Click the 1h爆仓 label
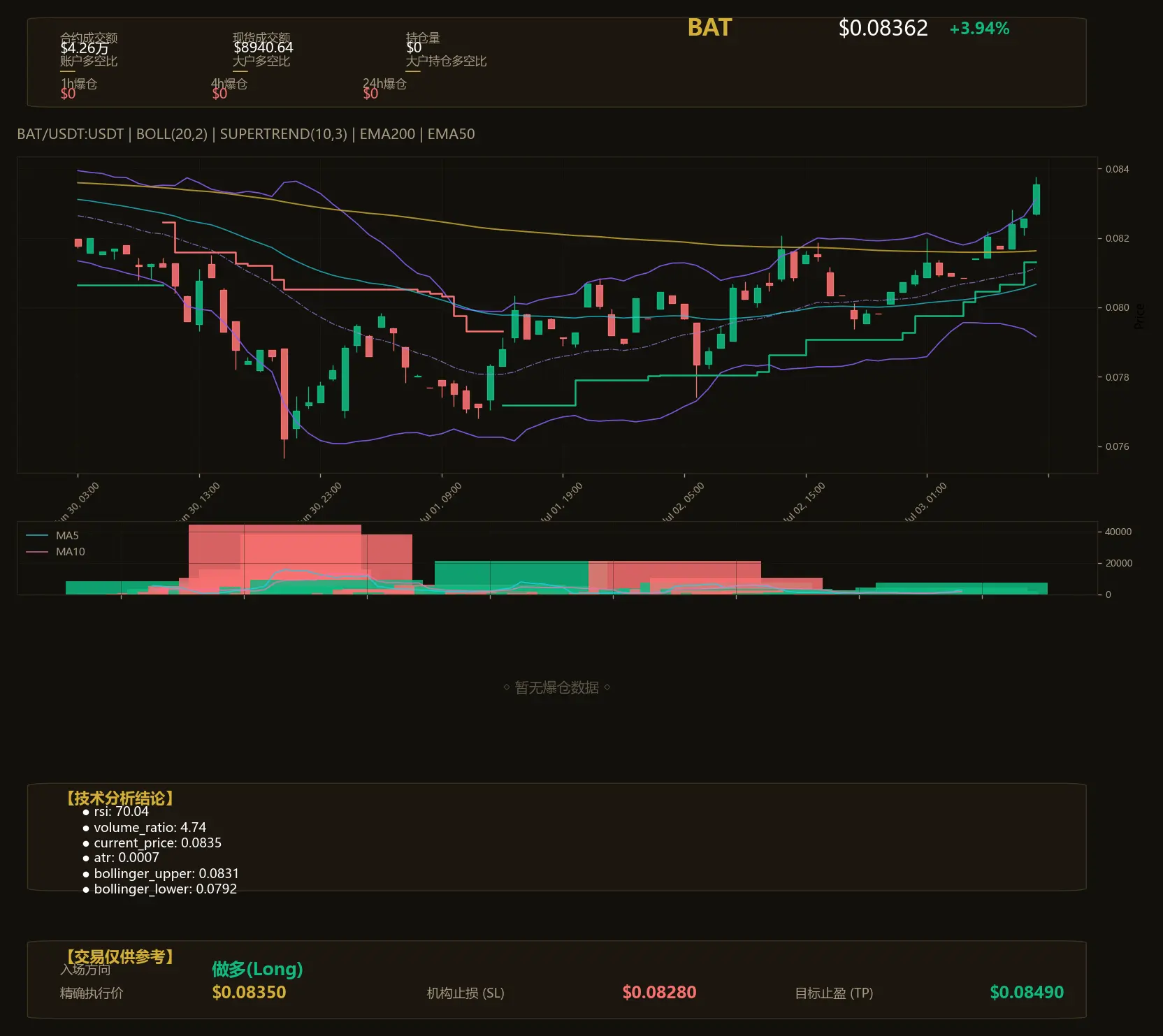1163x1036 pixels. [x=79, y=84]
